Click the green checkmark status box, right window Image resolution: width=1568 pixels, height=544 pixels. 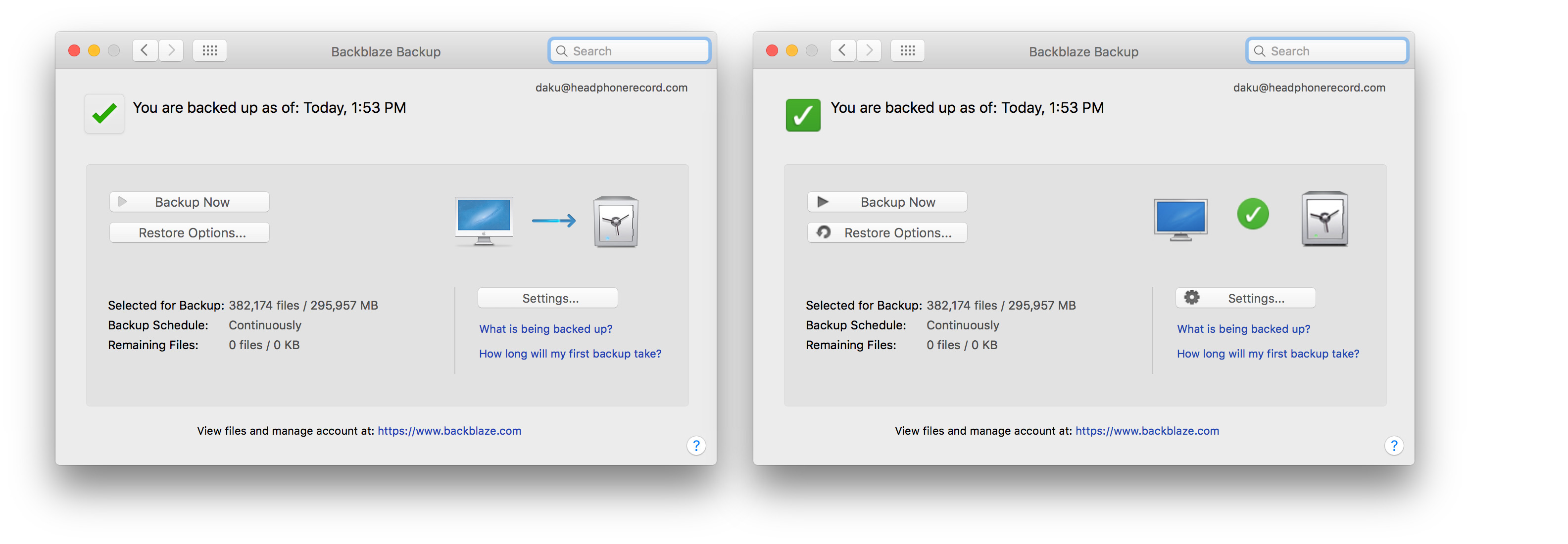(803, 115)
